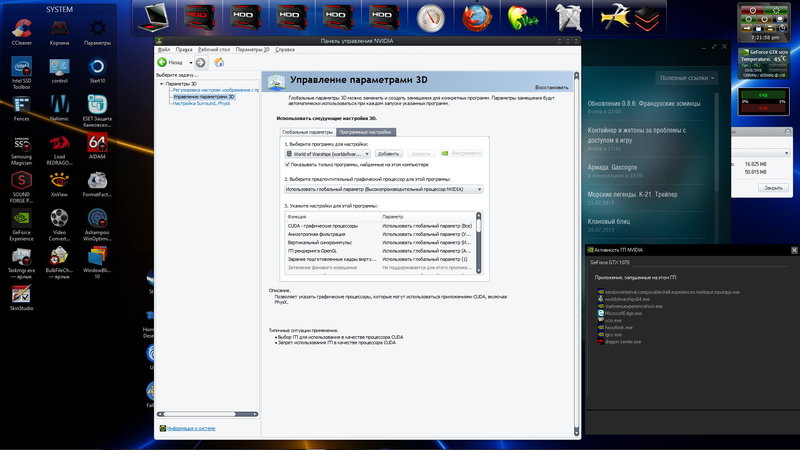Open Load REDRAGON shortcut
Viewport: 800px width, 450px height.
point(59,148)
